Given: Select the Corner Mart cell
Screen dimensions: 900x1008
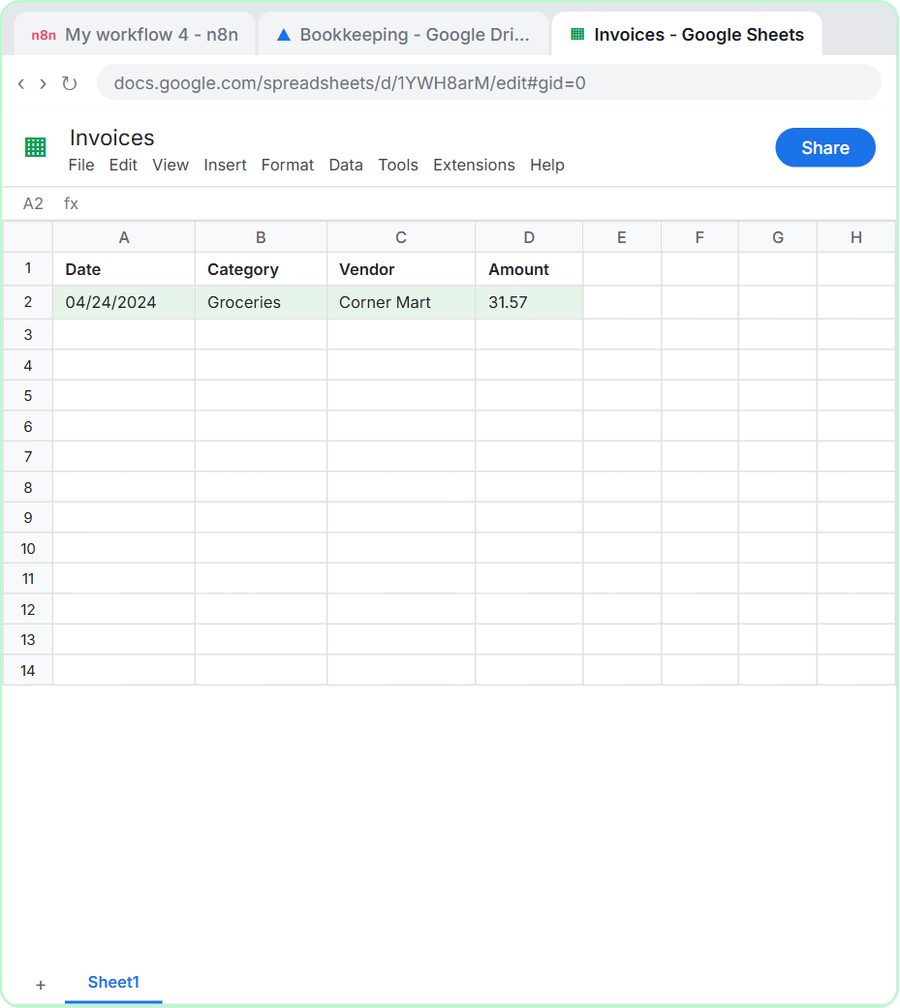Looking at the screenshot, I should coord(401,302).
